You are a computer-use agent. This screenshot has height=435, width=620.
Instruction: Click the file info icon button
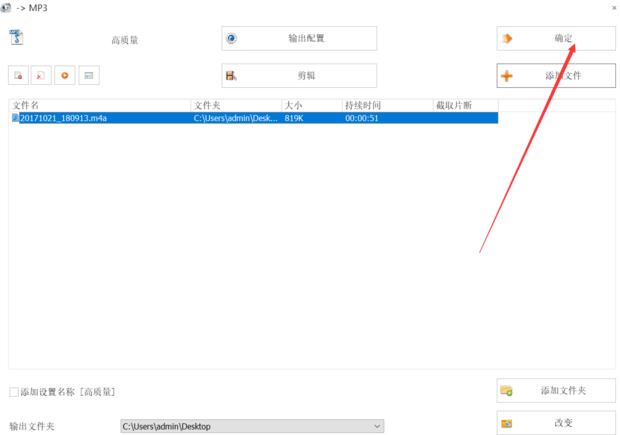tap(89, 75)
